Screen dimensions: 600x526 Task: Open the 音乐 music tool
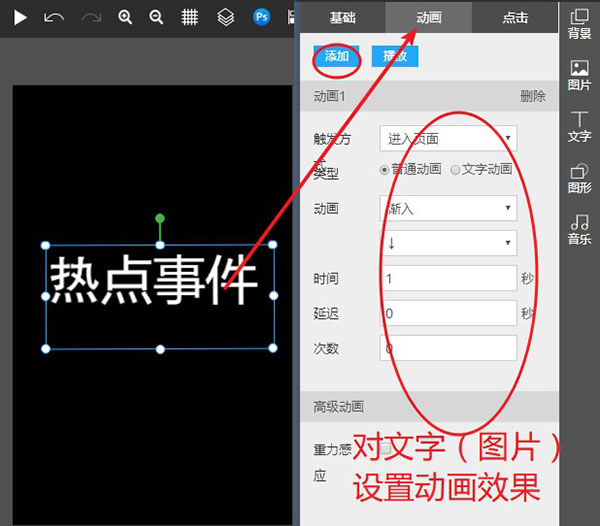tap(579, 230)
